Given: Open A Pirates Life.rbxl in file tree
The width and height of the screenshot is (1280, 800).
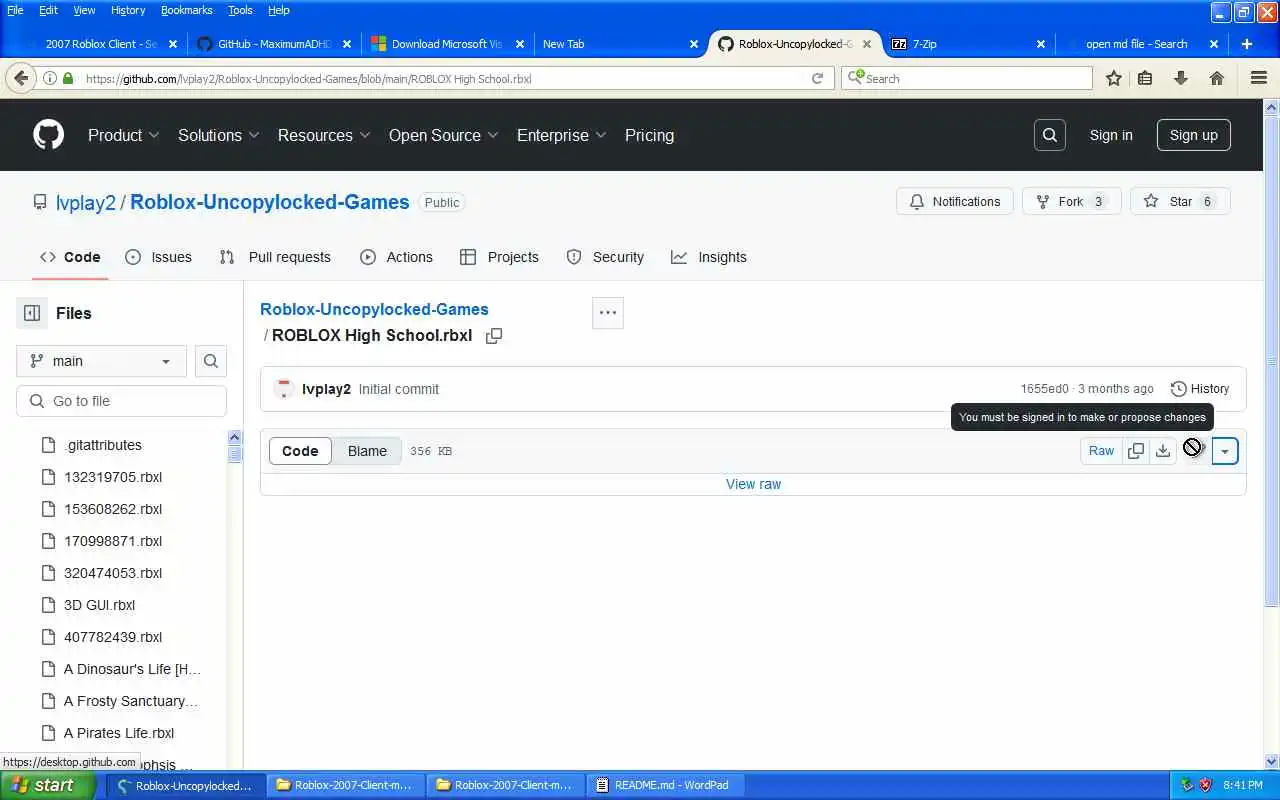Looking at the screenshot, I should [x=119, y=733].
